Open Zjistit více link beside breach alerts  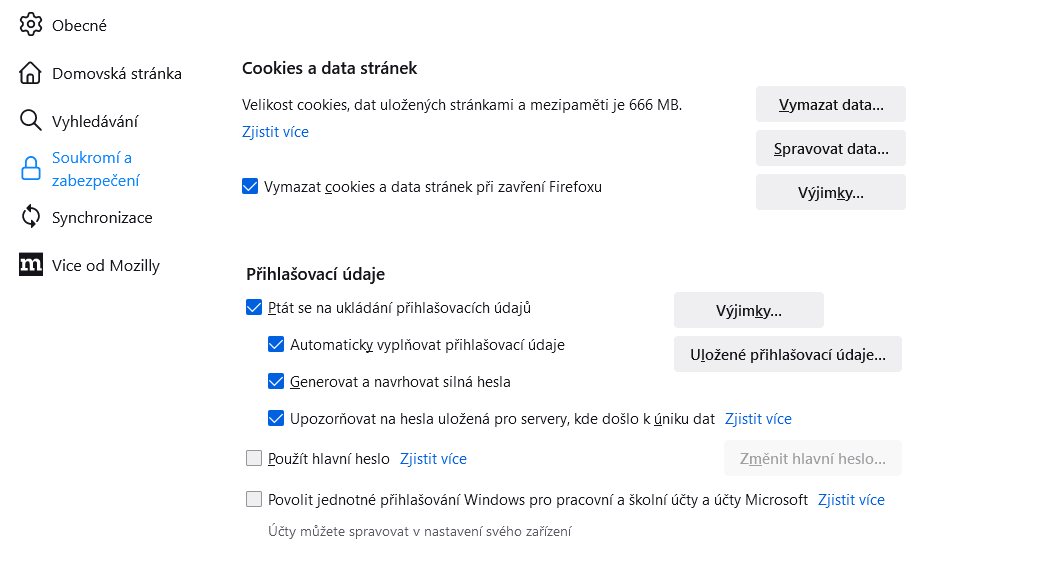point(758,419)
